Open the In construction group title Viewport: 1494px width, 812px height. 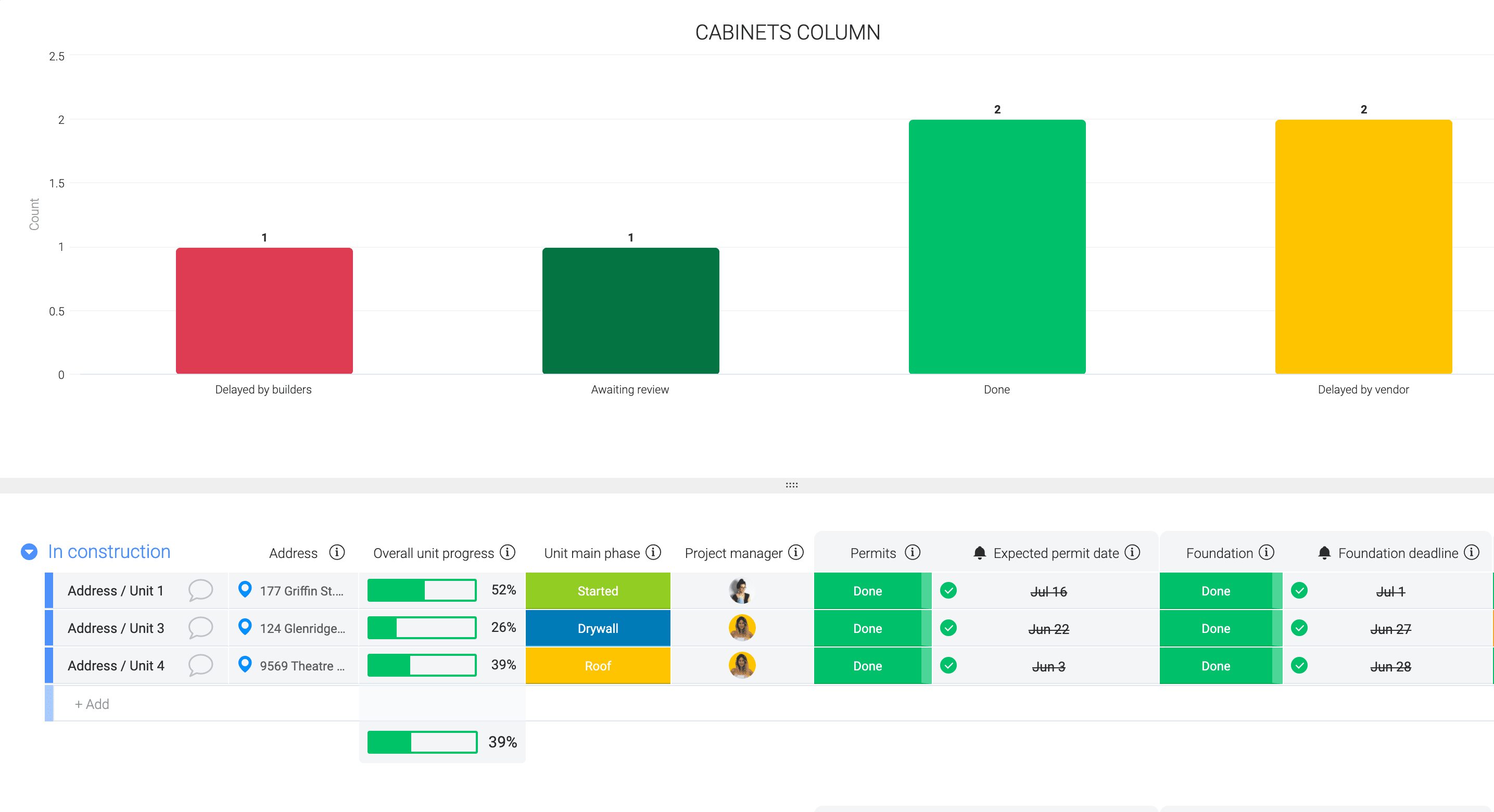point(109,552)
